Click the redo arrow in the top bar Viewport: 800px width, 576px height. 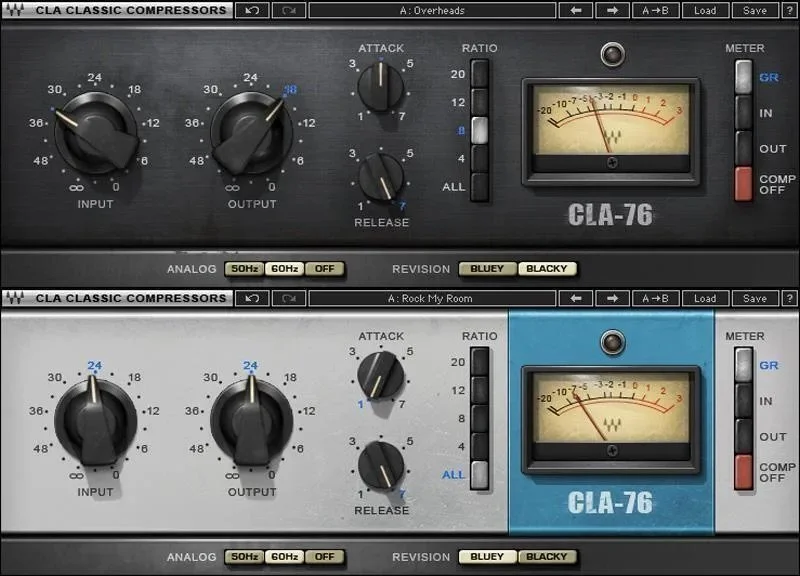click(x=288, y=10)
